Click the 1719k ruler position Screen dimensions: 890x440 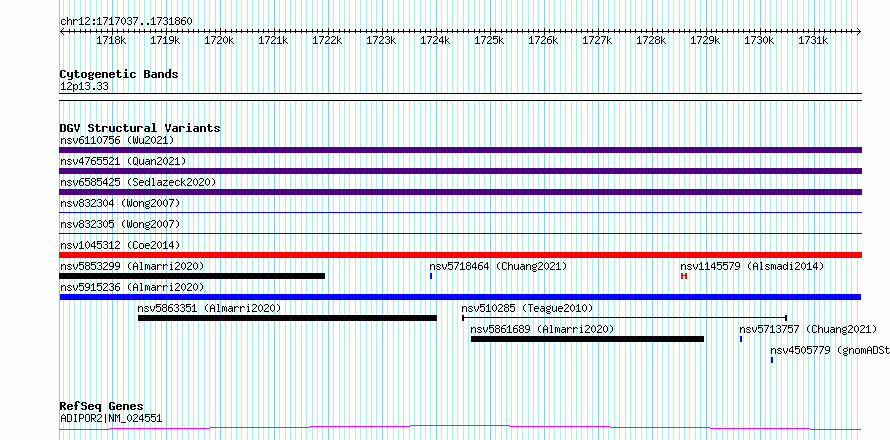coord(165,41)
